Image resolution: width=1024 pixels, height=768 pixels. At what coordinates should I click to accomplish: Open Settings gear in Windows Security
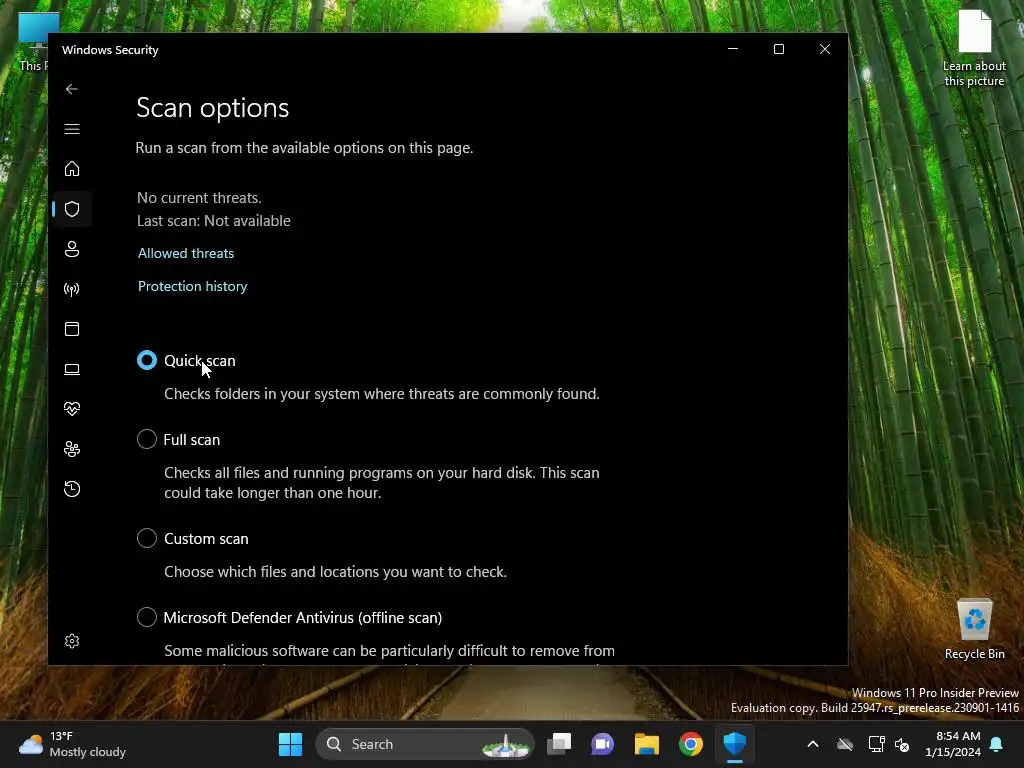coord(72,641)
